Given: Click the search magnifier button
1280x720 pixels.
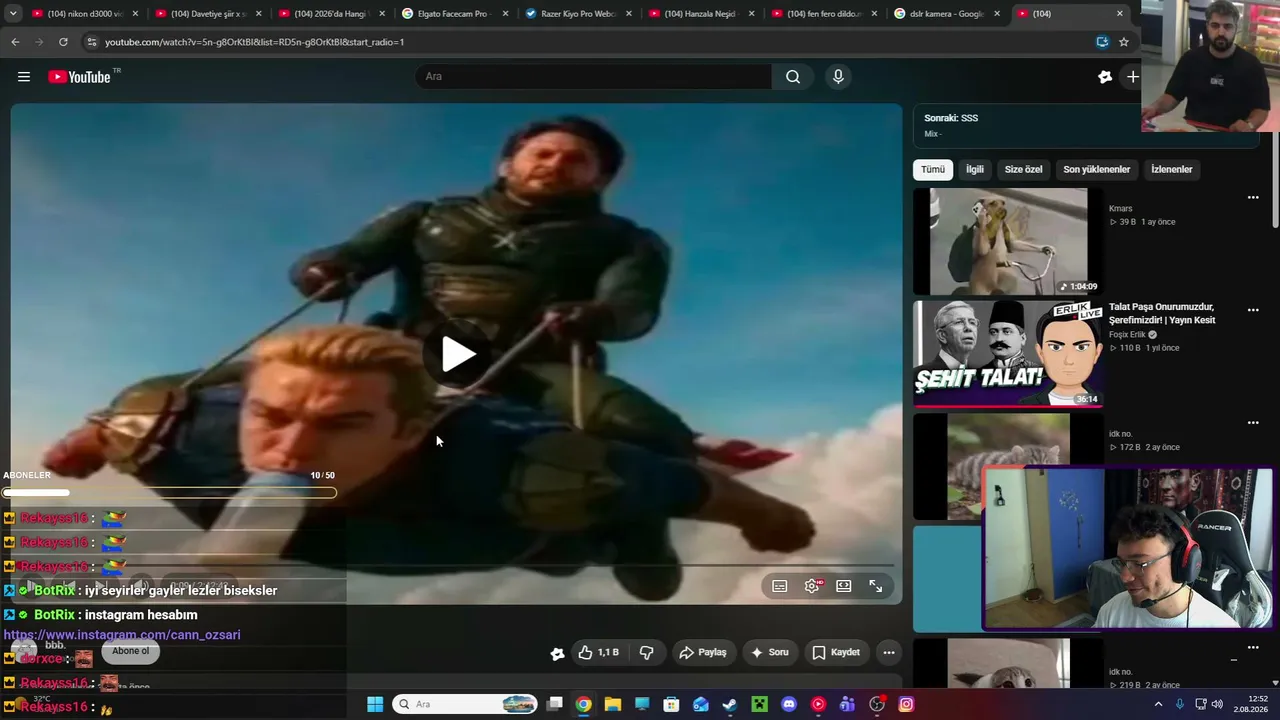Looking at the screenshot, I should coord(793,77).
